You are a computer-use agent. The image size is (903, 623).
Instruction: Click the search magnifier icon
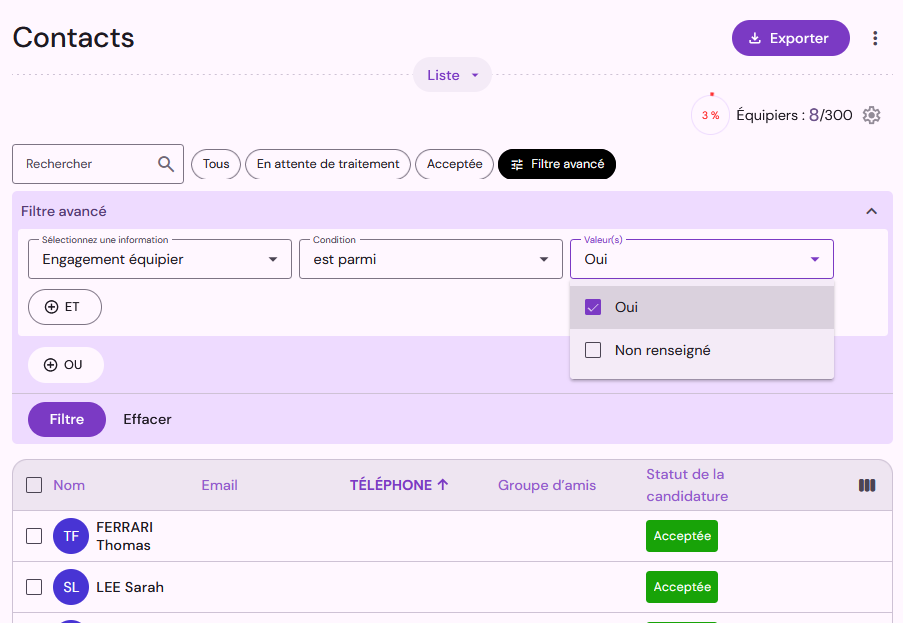click(166, 164)
